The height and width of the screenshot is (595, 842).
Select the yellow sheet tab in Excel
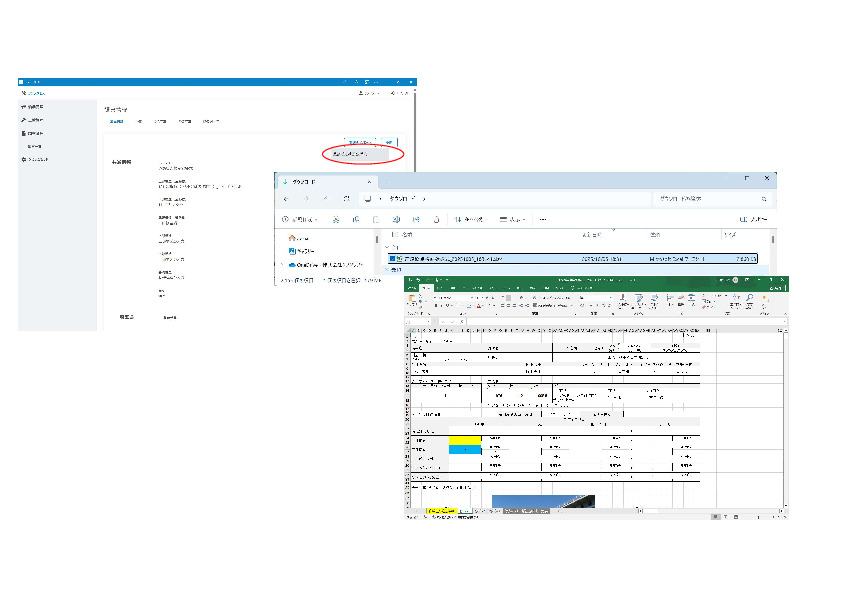pos(442,511)
